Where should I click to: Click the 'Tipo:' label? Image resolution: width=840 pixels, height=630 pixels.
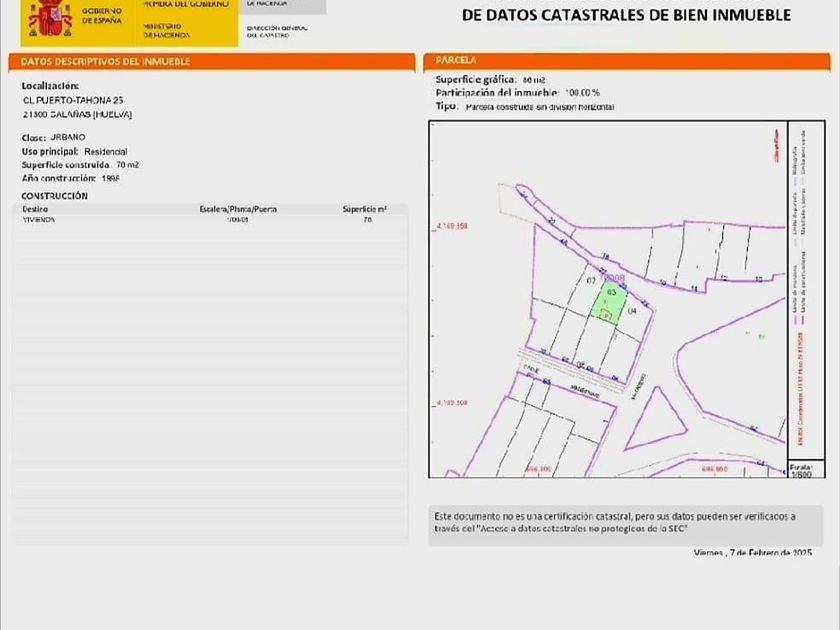tap(447, 106)
